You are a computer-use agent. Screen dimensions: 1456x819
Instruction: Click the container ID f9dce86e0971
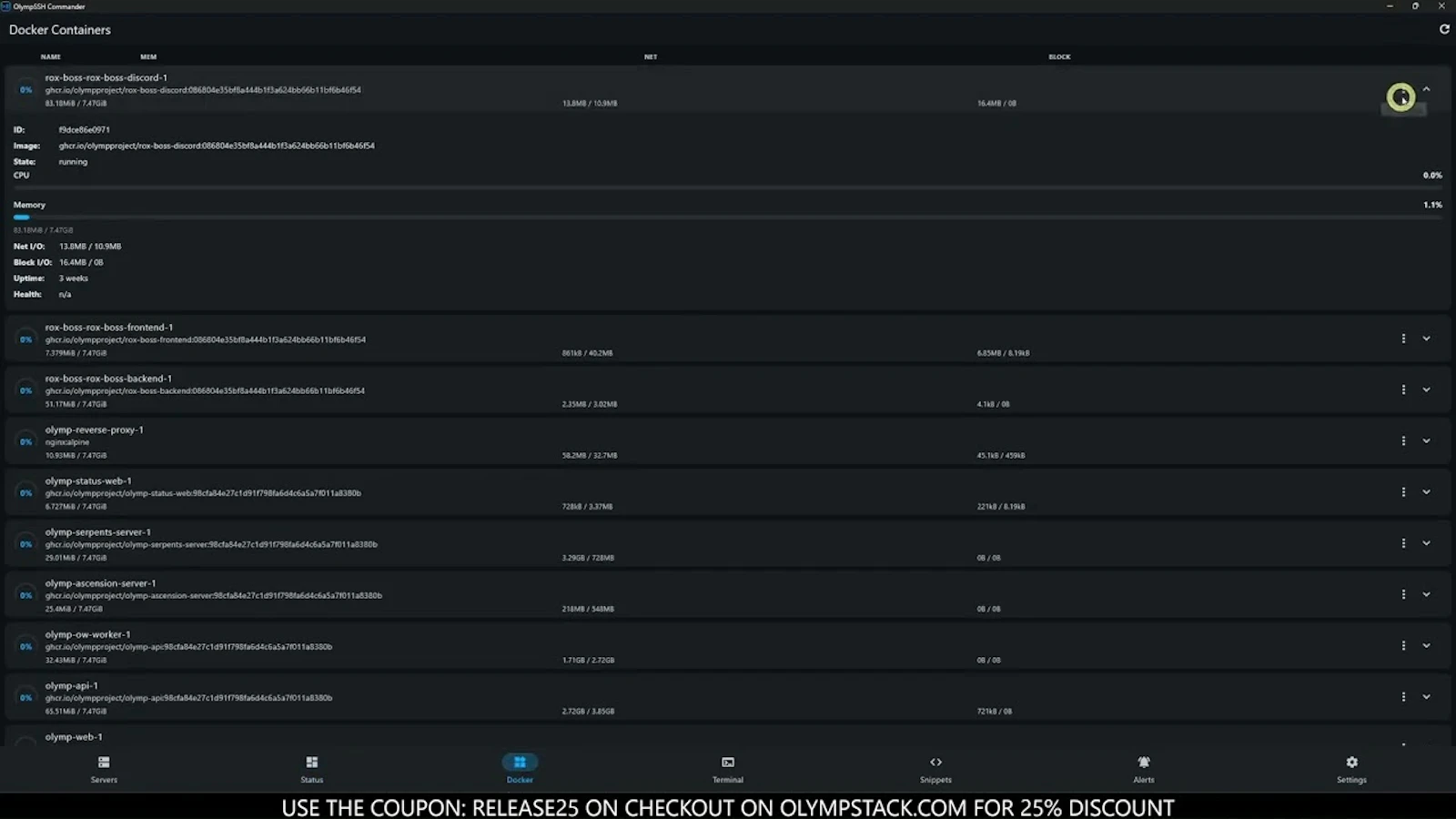click(x=84, y=129)
